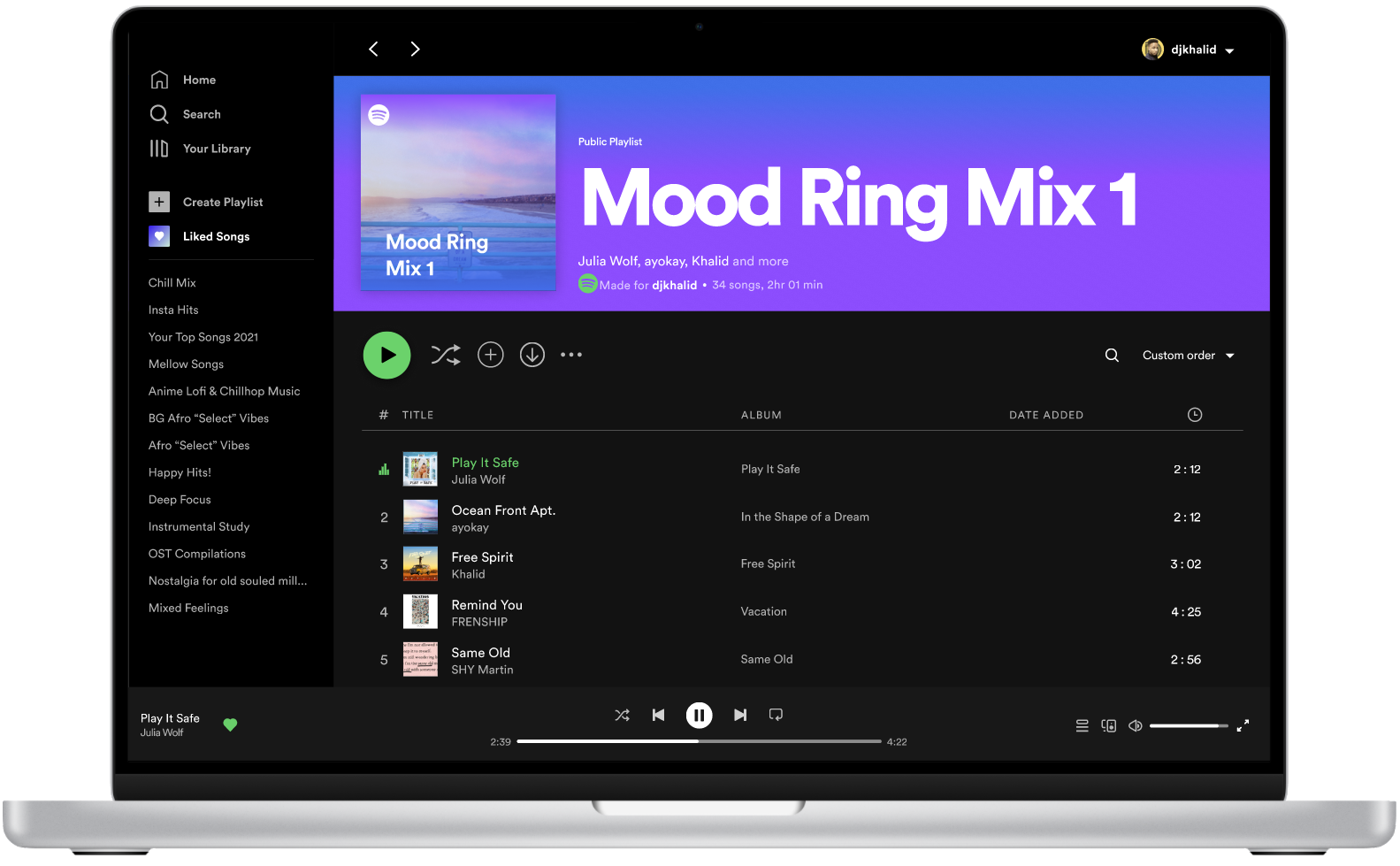Skip to the next track
The width and height of the screenshot is (1400, 866).
pos(740,715)
